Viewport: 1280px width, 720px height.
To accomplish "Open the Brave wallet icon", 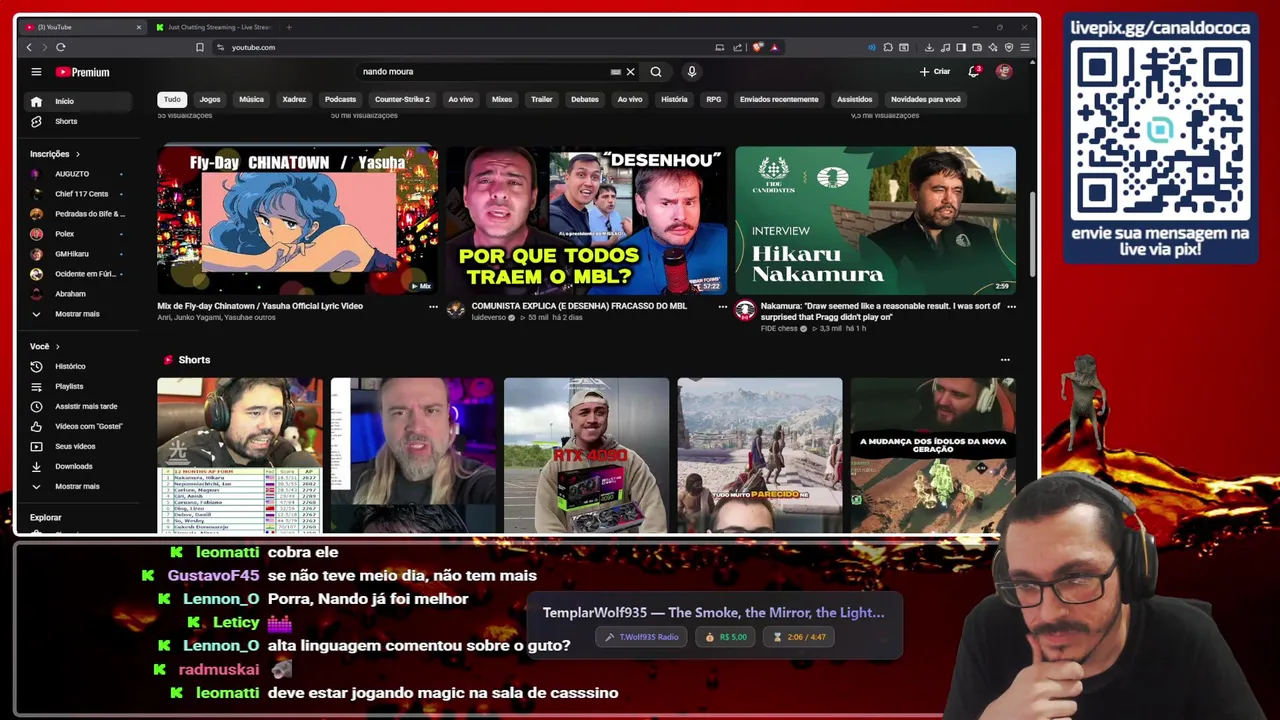I will [x=977, y=47].
